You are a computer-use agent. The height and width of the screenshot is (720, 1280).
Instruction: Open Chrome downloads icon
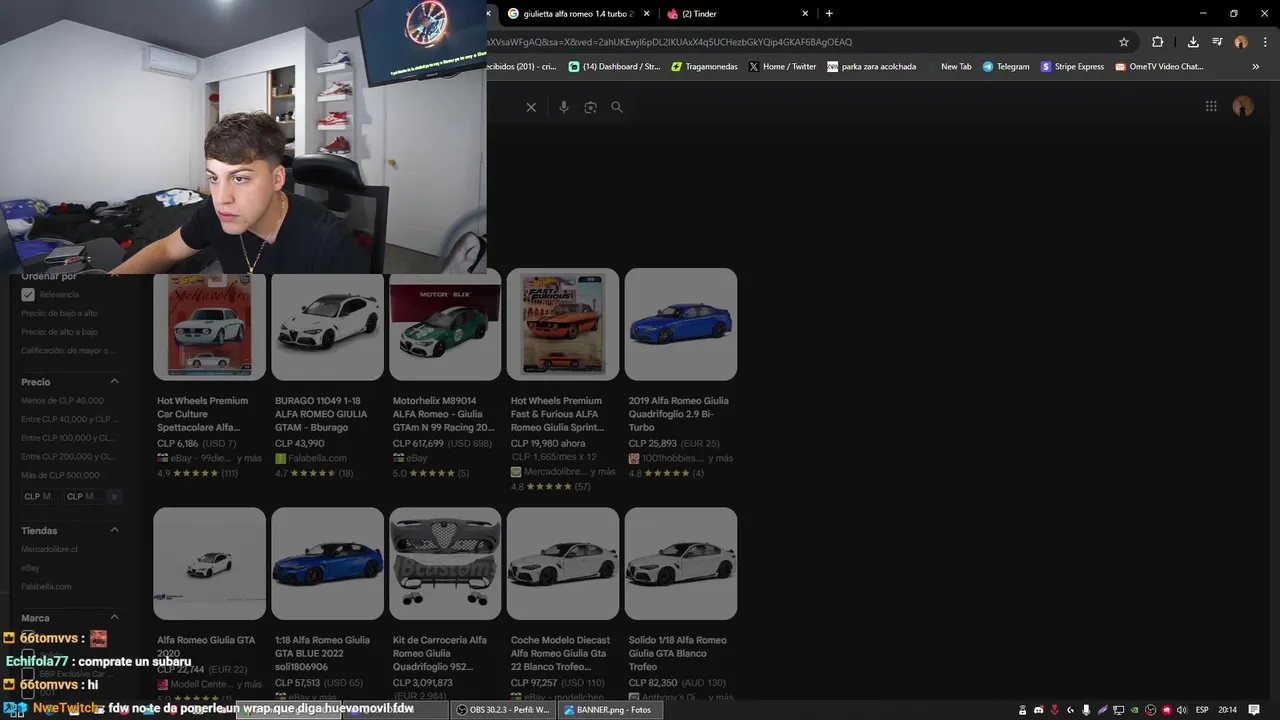(1193, 42)
